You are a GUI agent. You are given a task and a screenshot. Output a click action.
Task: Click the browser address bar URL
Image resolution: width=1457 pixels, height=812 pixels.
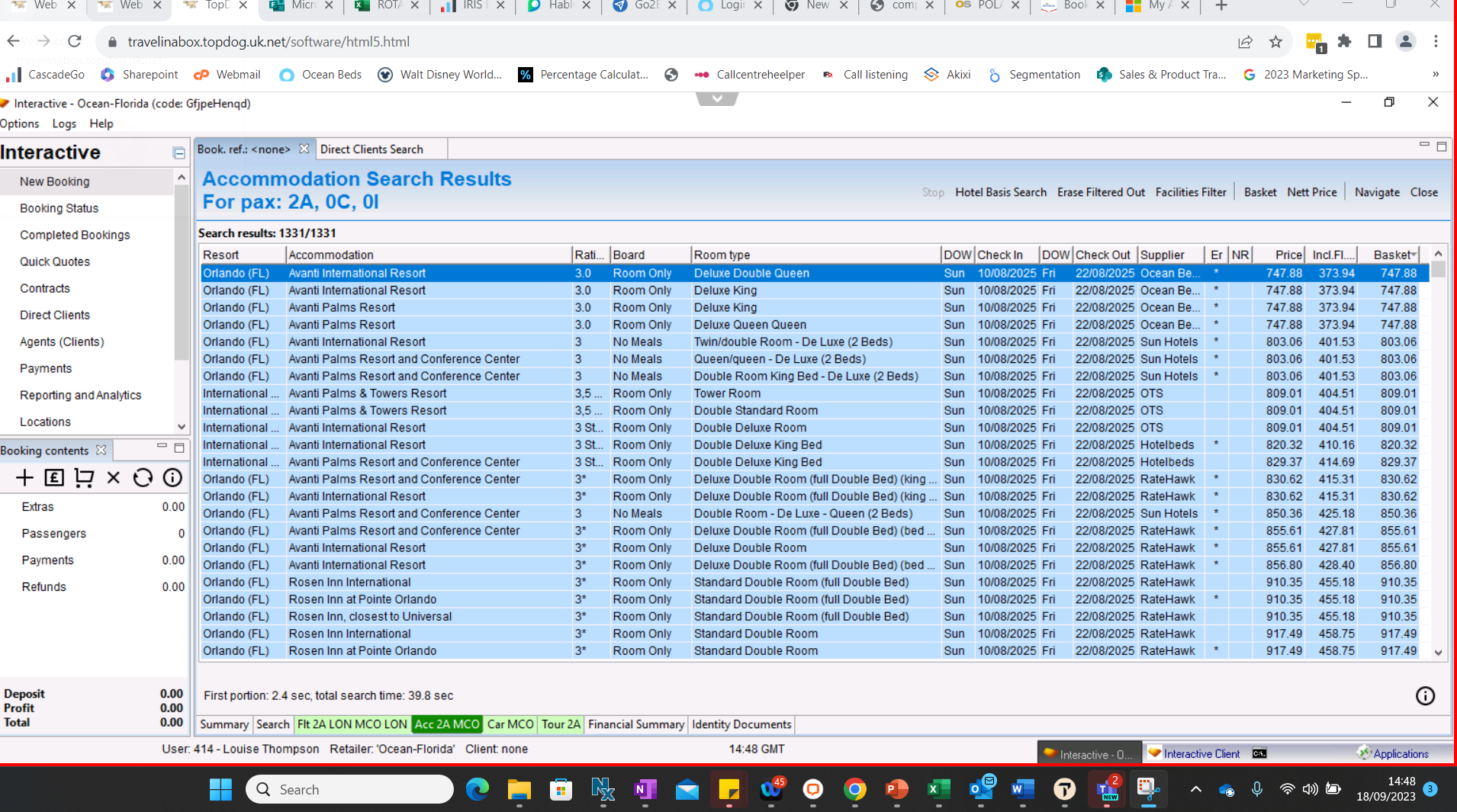pyautogui.click(x=269, y=42)
